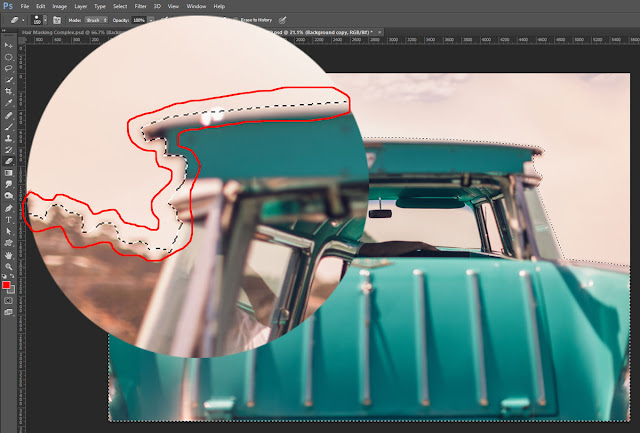Open the brush preset picker thumbnail
Image resolution: width=640 pixels, height=433 pixels.
pyautogui.click(x=37, y=20)
